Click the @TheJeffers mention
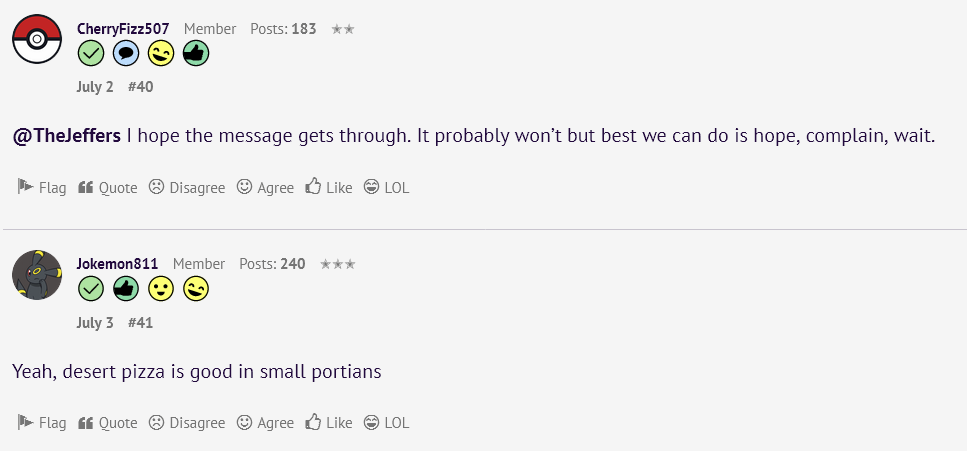The width and height of the screenshot is (967, 451). [66, 136]
